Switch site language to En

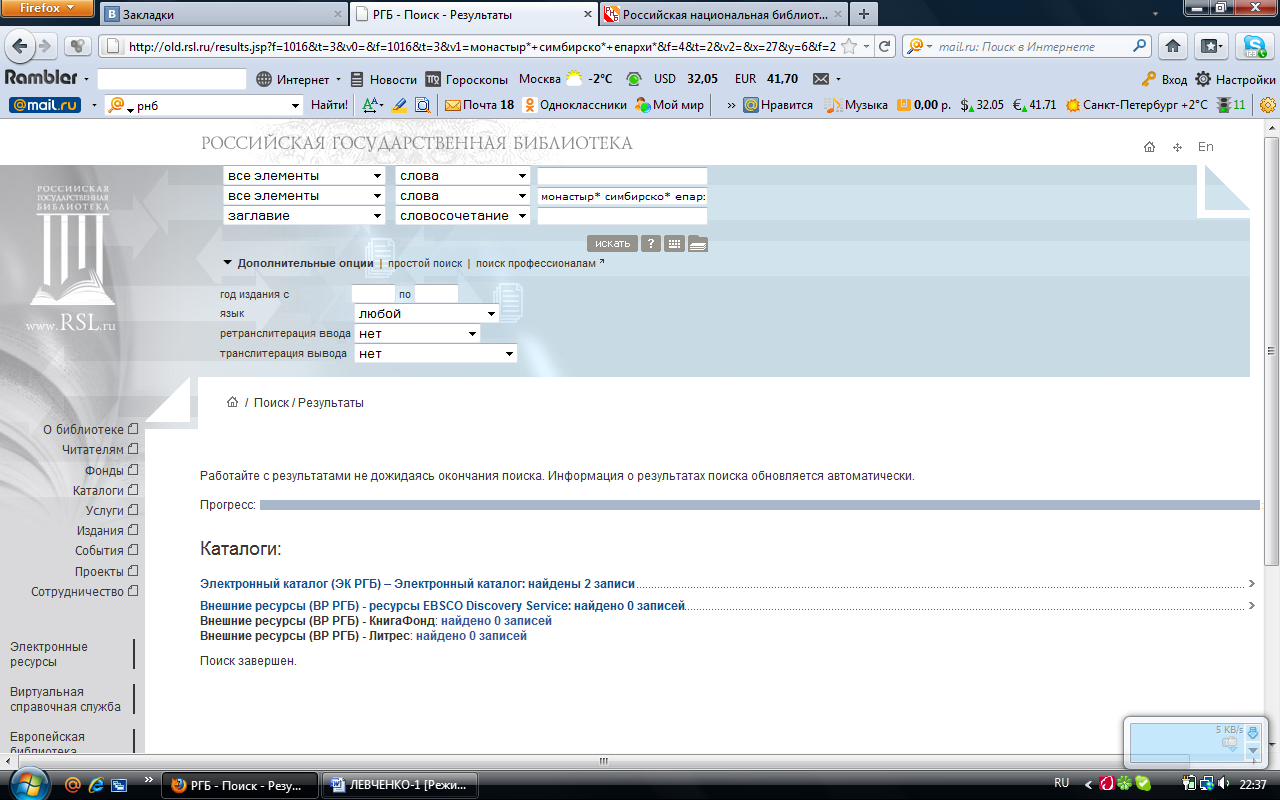point(1206,146)
